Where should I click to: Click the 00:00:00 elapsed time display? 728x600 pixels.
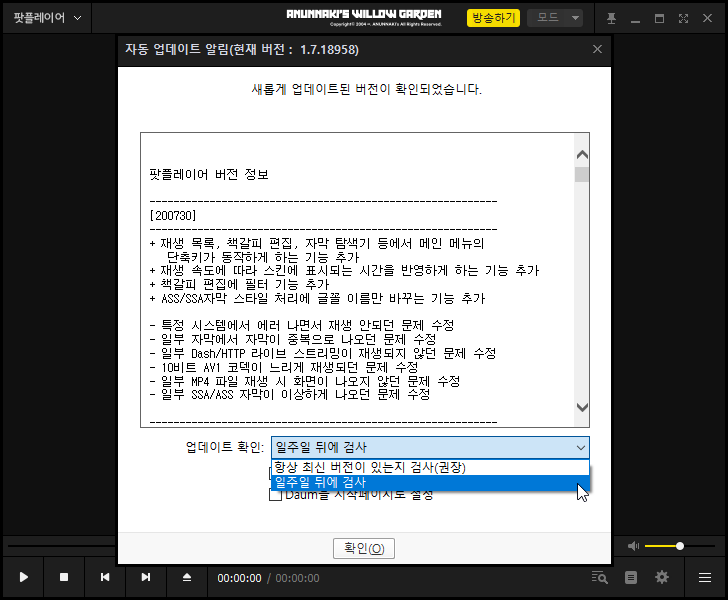pyautogui.click(x=239, y=578)
